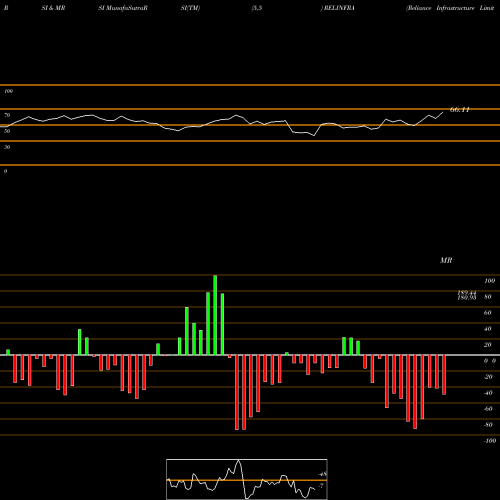Image resolution: width=500 pixels, height=500 pixels.
Task: Click the RELINFRA ticker symbol text
Action: pyautogui.click(x=339, y=8)
